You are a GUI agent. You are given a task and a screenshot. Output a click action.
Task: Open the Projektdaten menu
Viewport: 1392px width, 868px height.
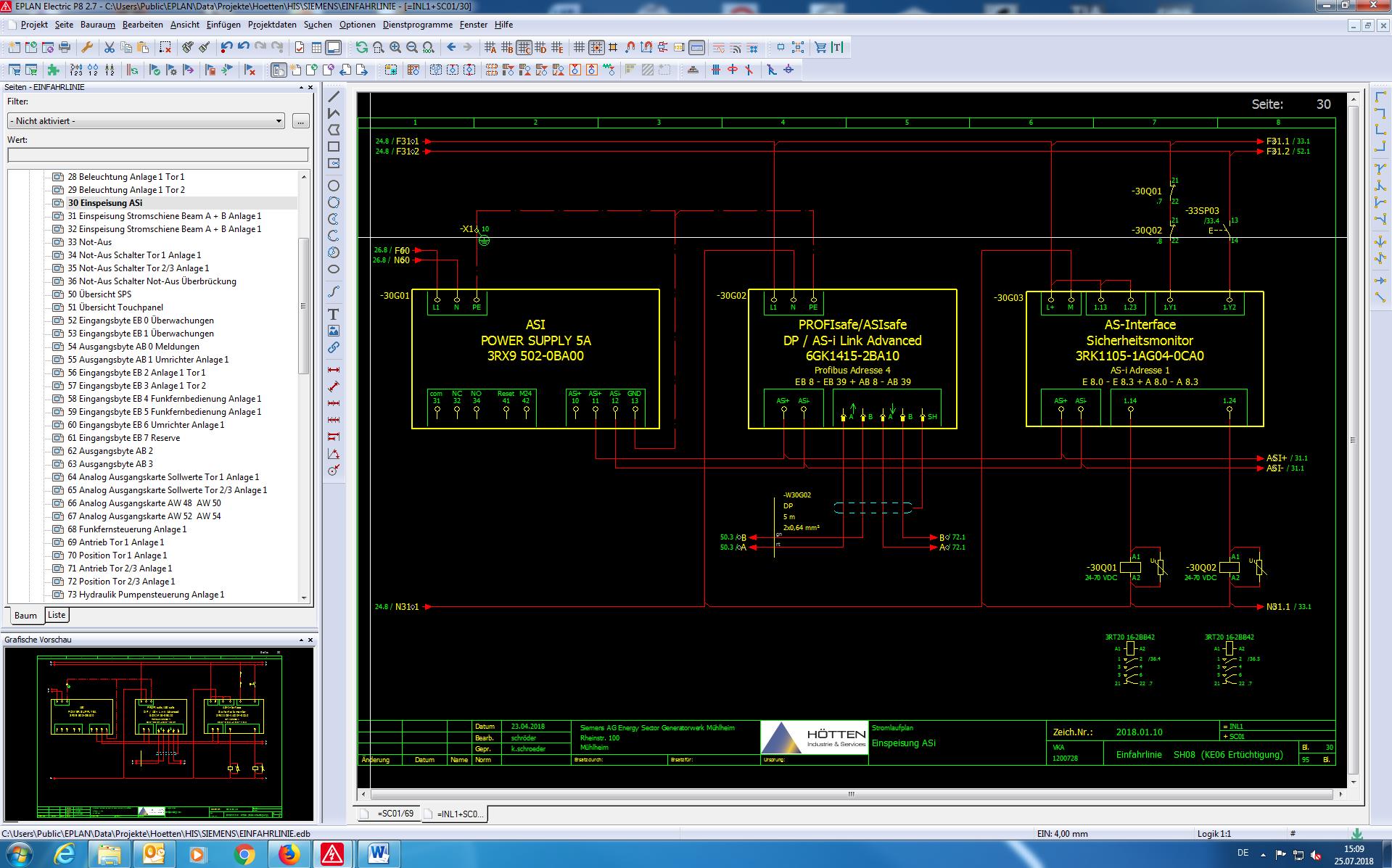click(272, 25)
